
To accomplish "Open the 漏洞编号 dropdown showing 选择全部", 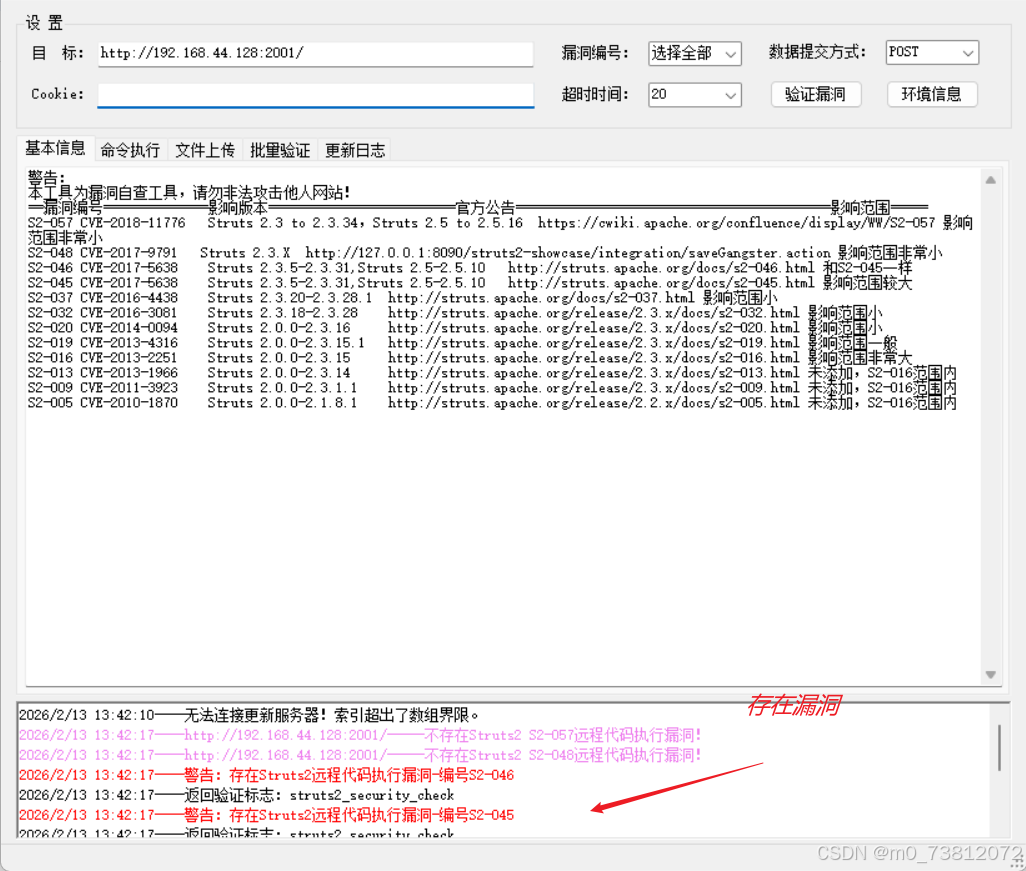I will (694, 54).
